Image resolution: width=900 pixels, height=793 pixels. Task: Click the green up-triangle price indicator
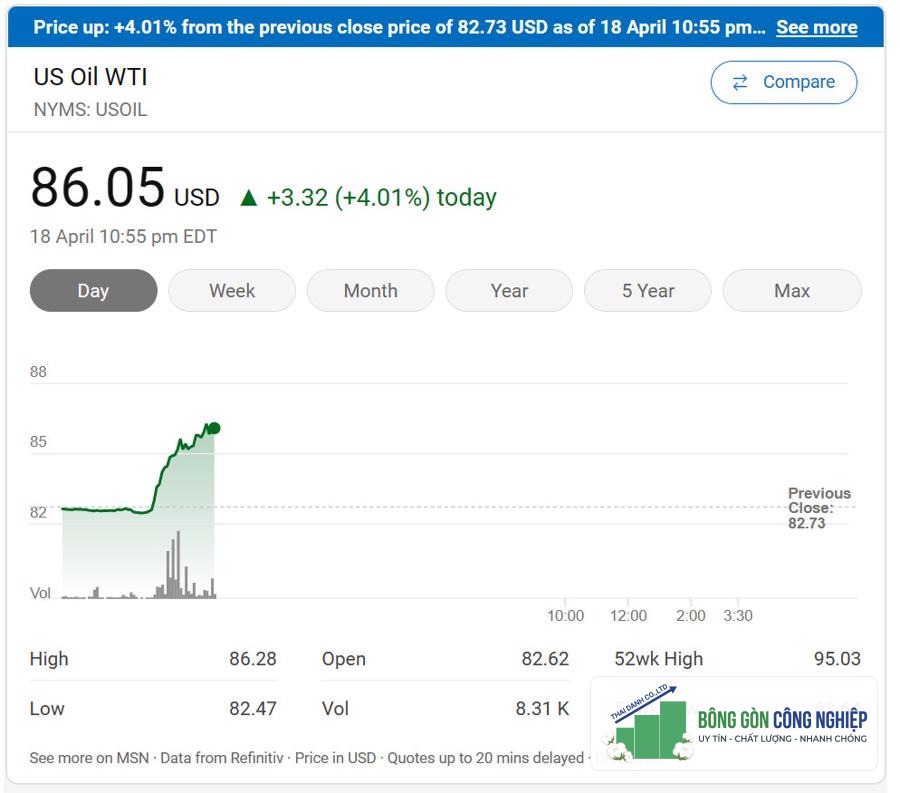(249, 198)
